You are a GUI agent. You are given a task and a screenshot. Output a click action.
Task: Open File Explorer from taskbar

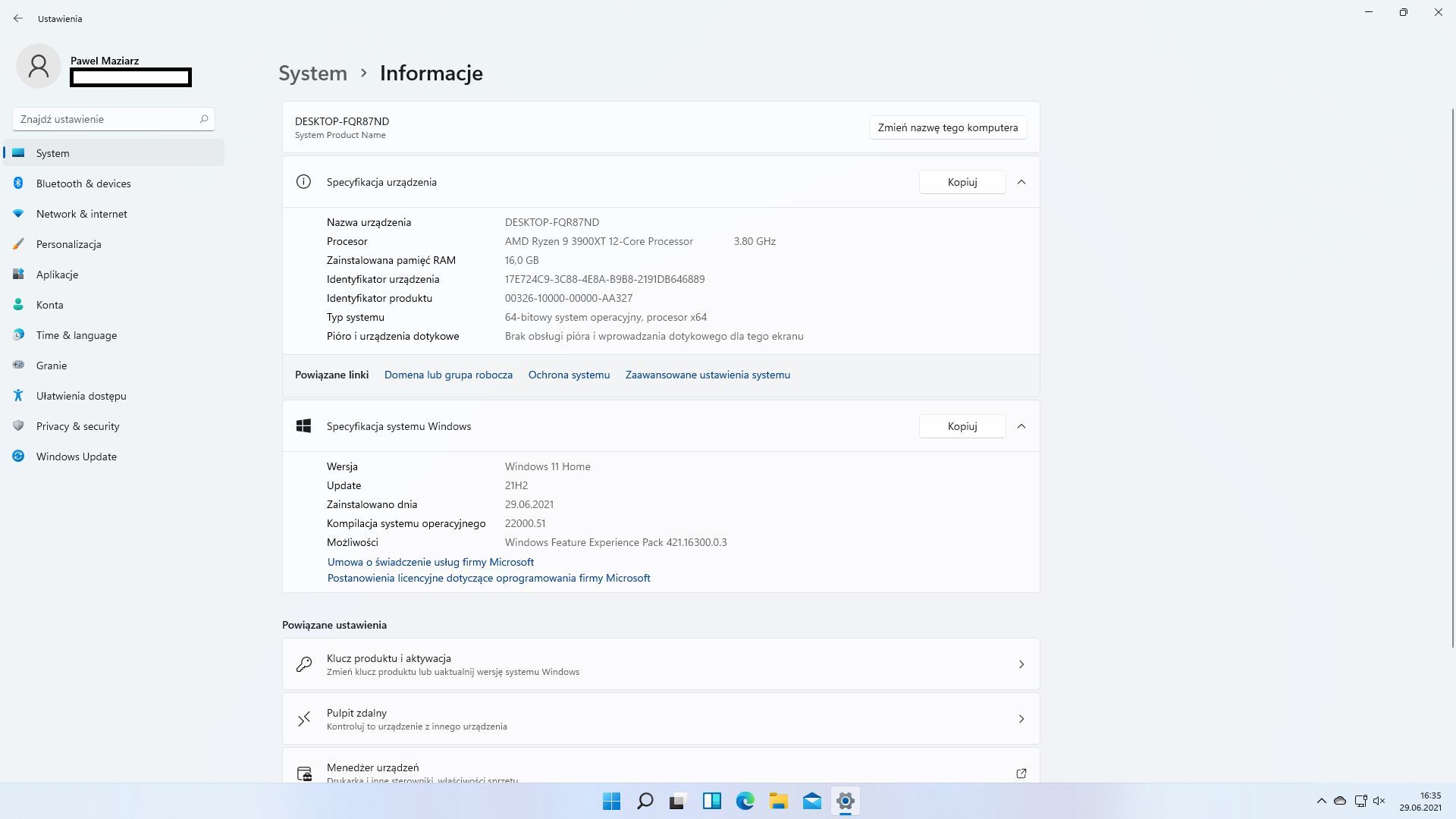click(x=778, y=801)
